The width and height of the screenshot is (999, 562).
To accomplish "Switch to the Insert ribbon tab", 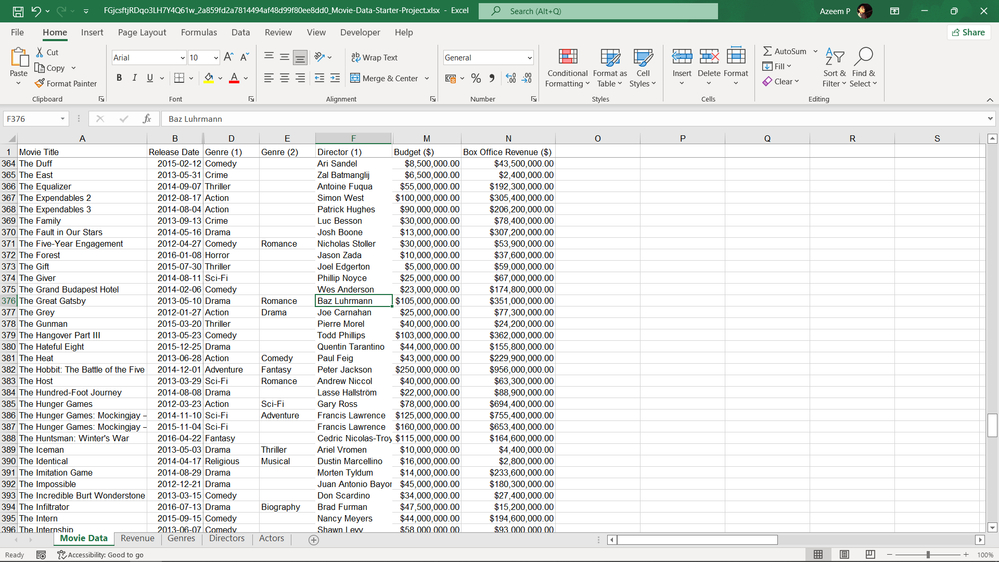I will pos(92,32).
